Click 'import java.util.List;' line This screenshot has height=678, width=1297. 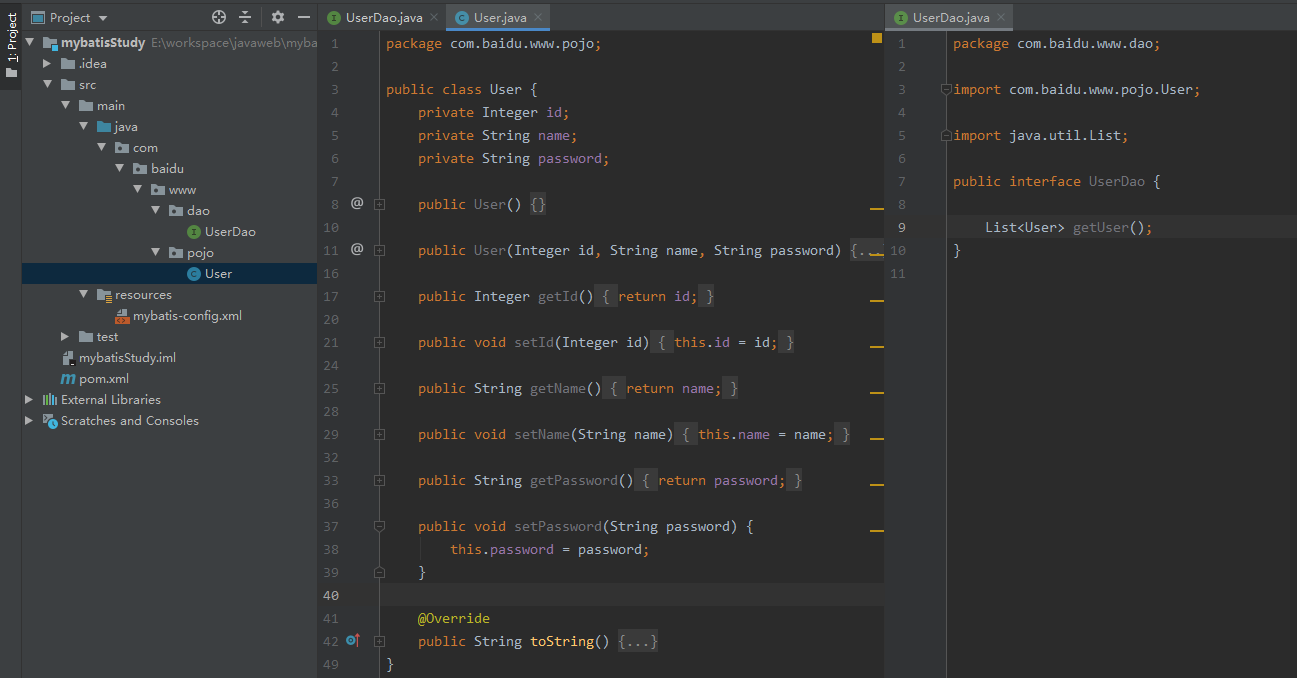[1041, 135]
